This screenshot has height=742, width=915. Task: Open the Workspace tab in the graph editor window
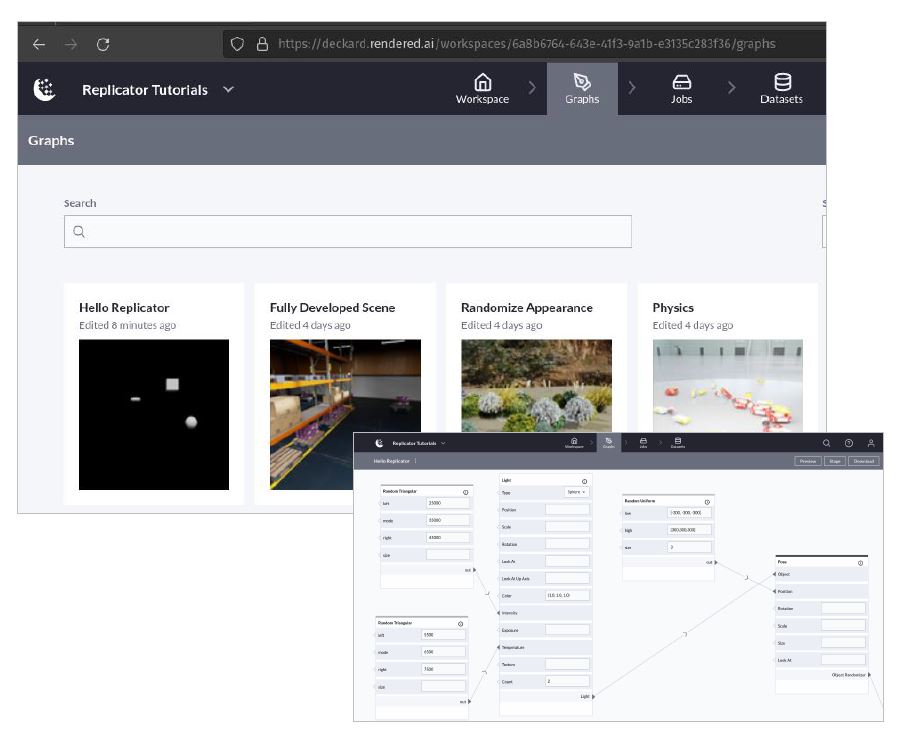click(x=574, y=443)
